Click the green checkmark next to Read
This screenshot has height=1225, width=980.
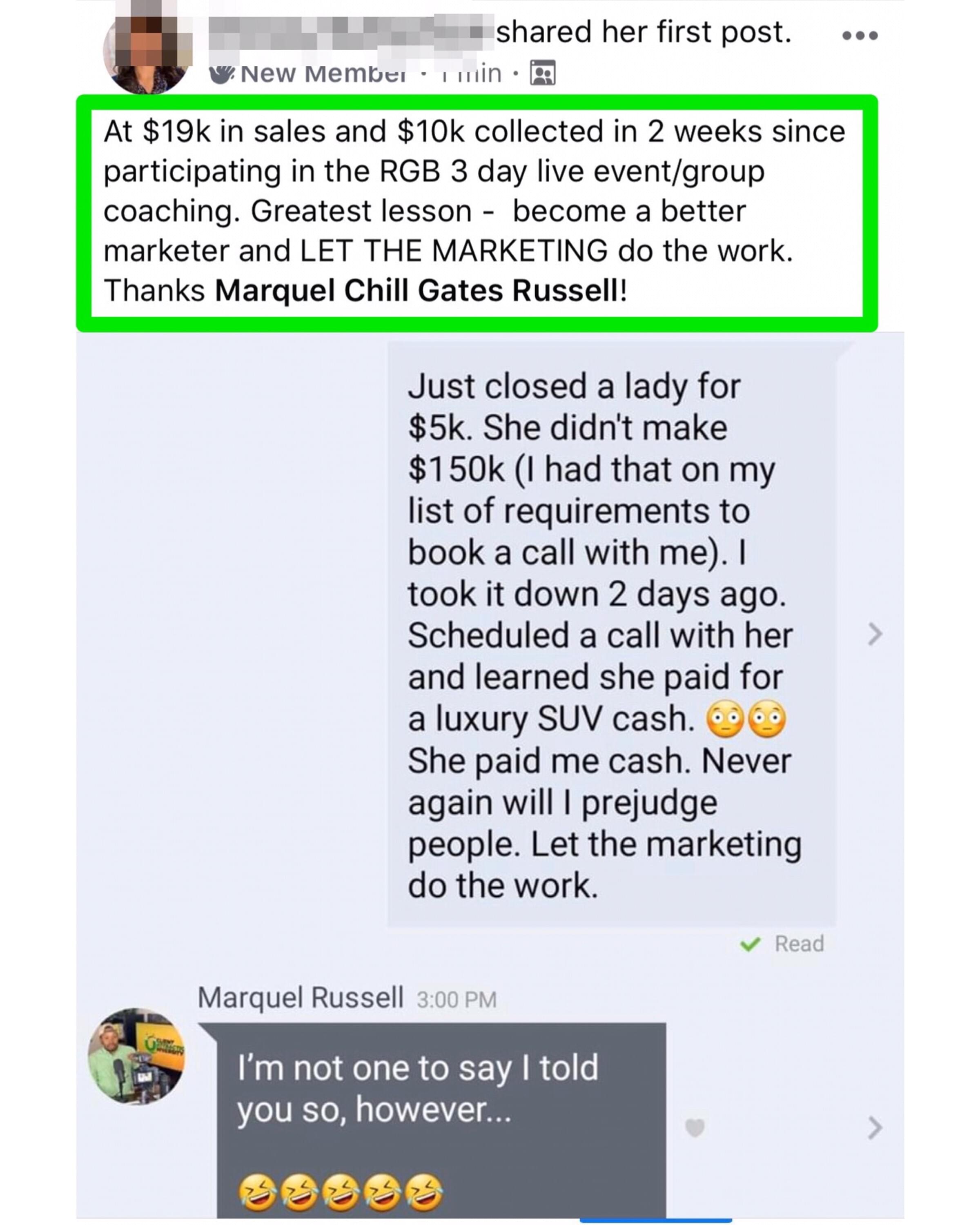click(750, 944)
